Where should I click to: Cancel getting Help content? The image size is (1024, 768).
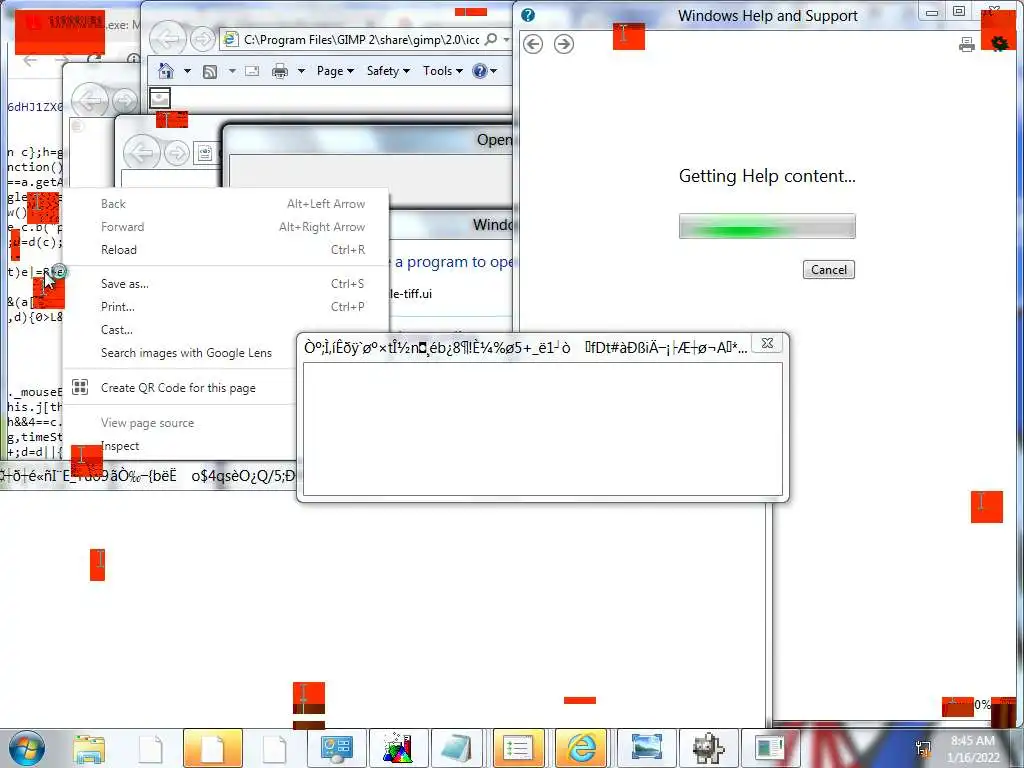(x=829, y=270)
